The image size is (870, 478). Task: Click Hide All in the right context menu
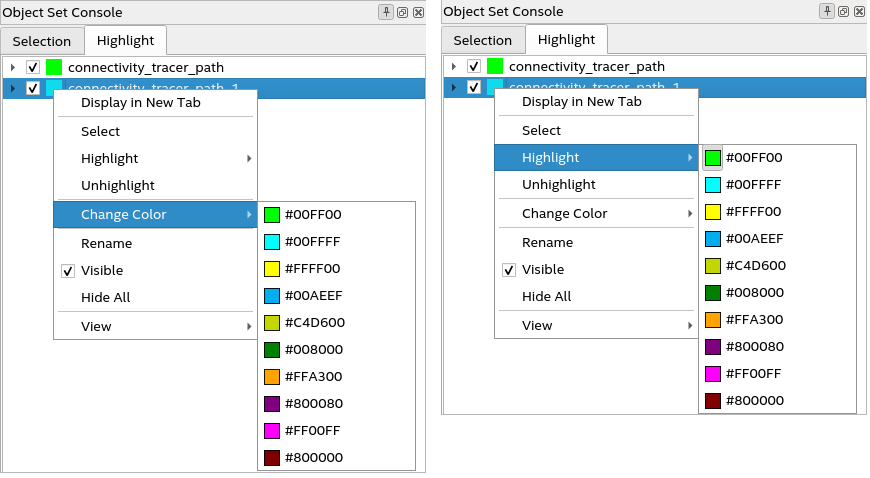(546, 296)
